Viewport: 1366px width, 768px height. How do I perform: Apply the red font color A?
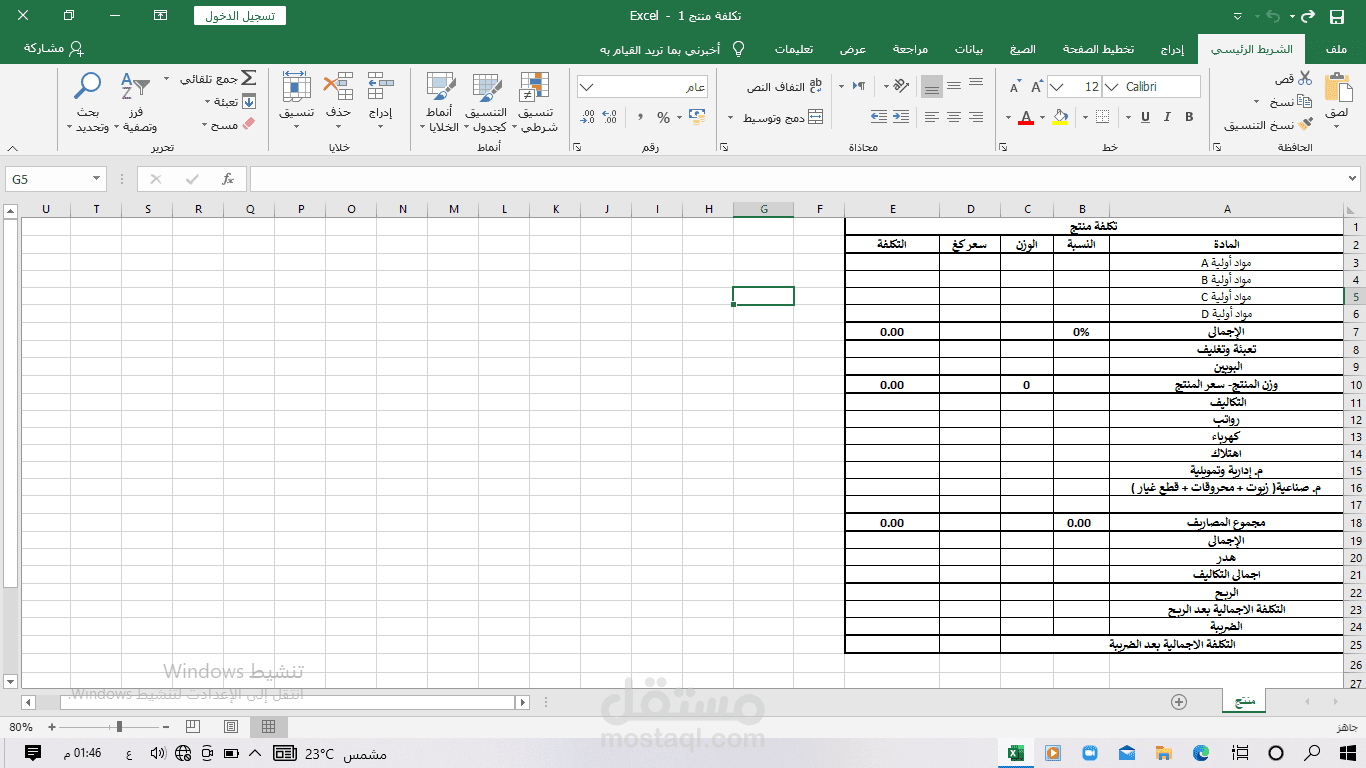pos(1025,117)
